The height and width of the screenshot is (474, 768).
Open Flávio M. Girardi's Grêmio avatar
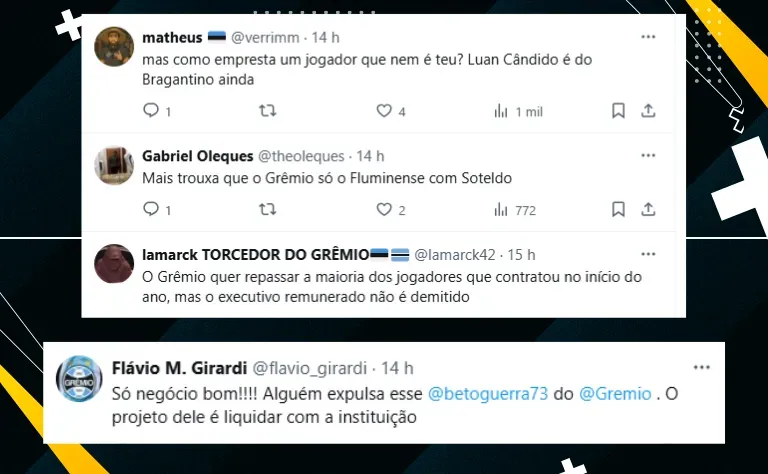(79, 379)
